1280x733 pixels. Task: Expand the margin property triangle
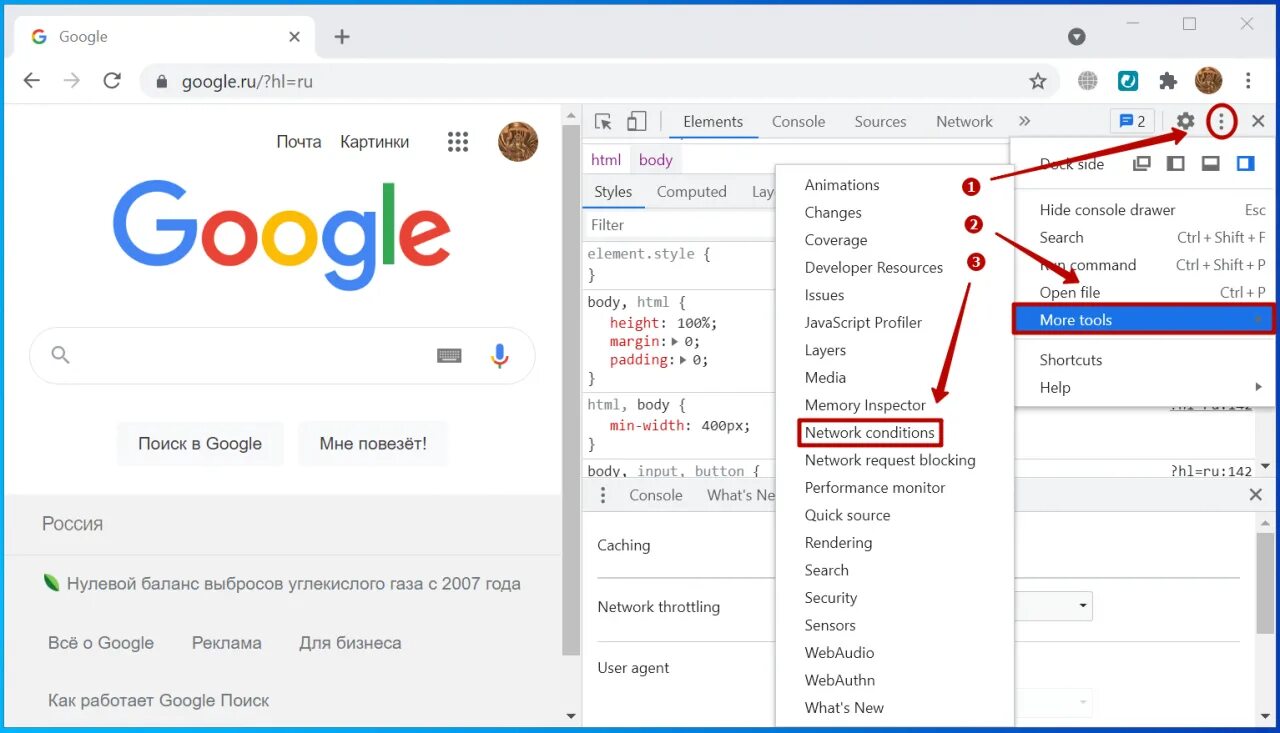click(x=674, y=341)
